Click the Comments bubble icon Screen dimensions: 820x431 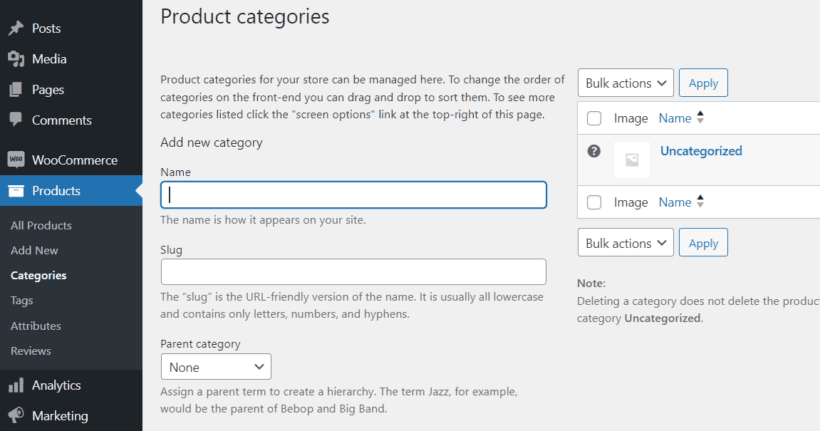coord(16,120)
